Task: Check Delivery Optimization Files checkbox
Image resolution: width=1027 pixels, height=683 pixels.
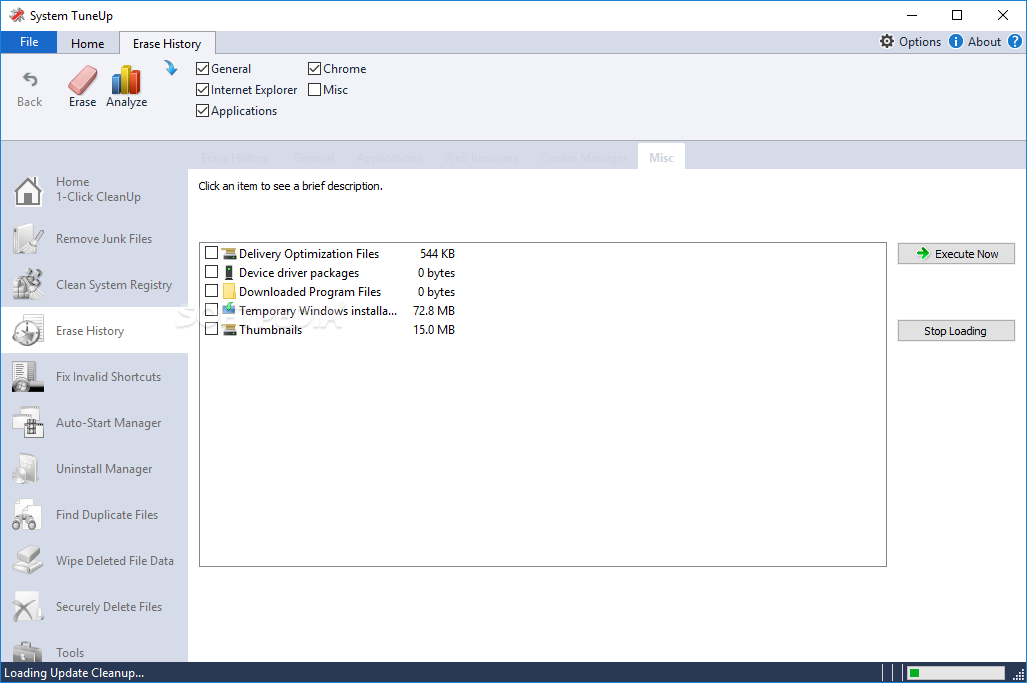Action: tap(212, 253)
